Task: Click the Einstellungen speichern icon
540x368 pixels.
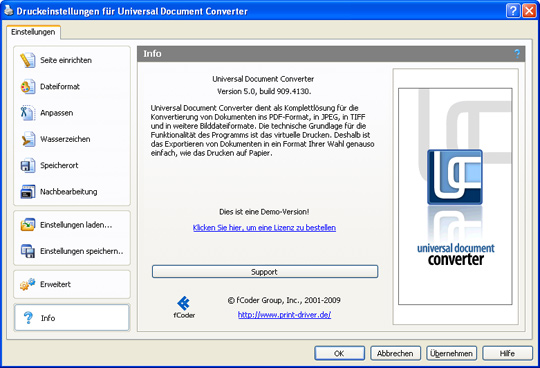Action: coord(28,251)
